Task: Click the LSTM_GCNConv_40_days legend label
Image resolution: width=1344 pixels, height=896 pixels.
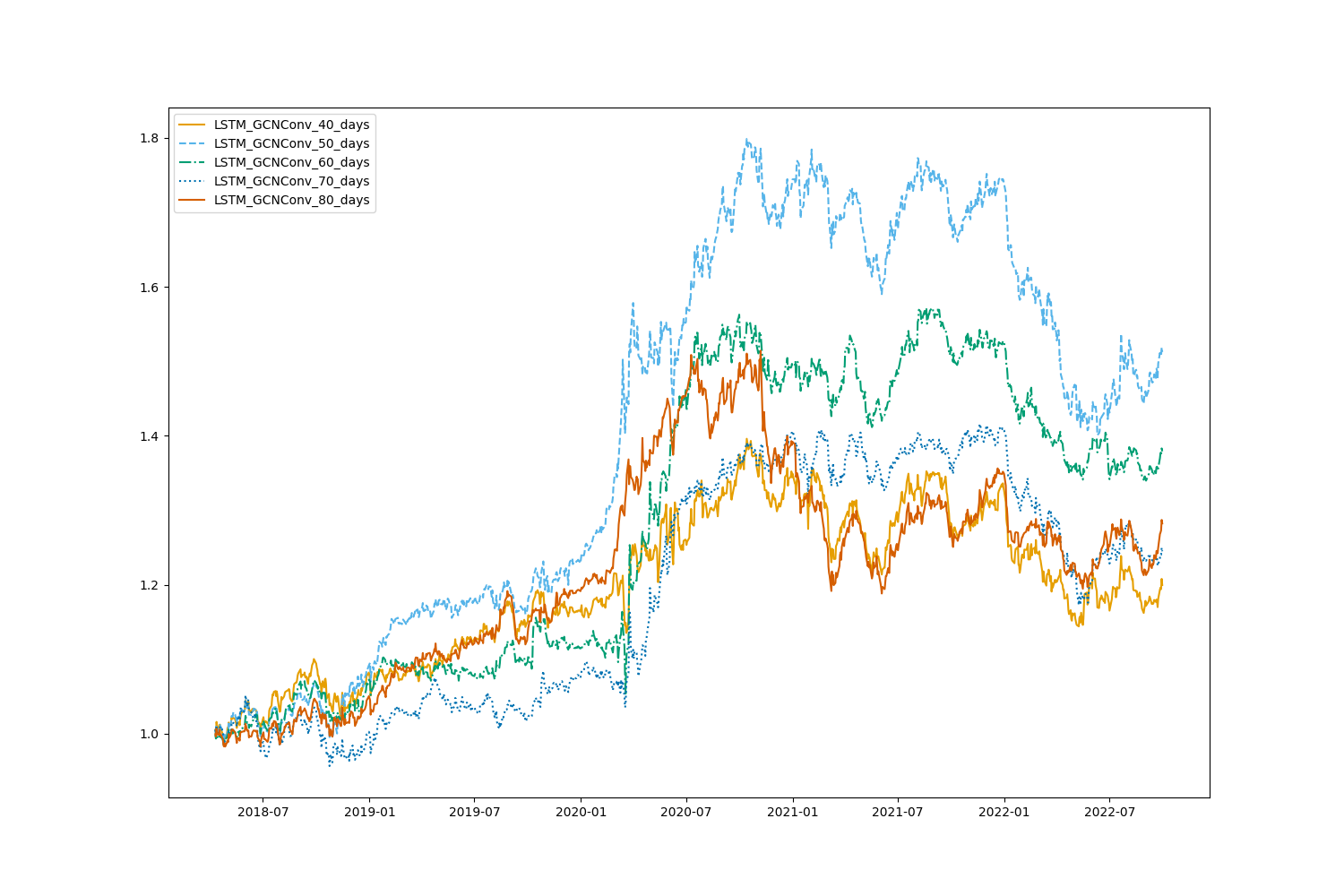Action: 291,125
